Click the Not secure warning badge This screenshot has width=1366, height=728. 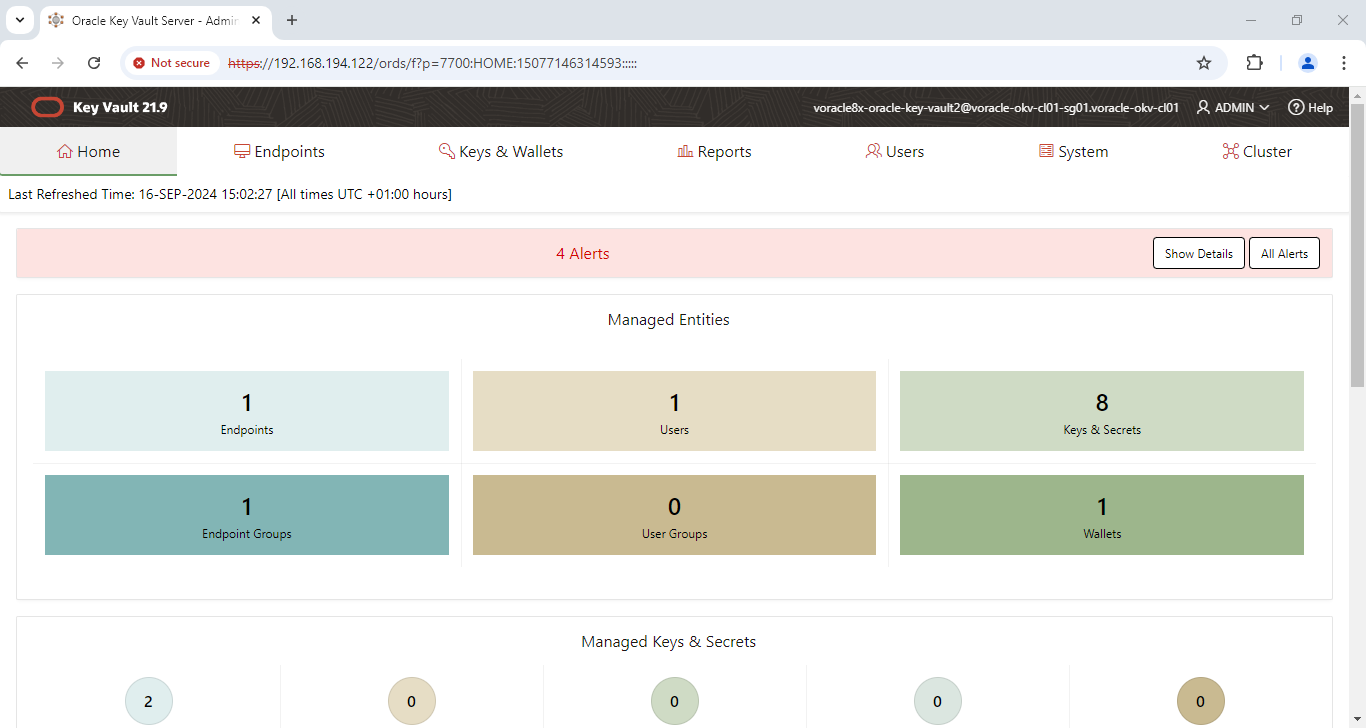pos(171,63)
